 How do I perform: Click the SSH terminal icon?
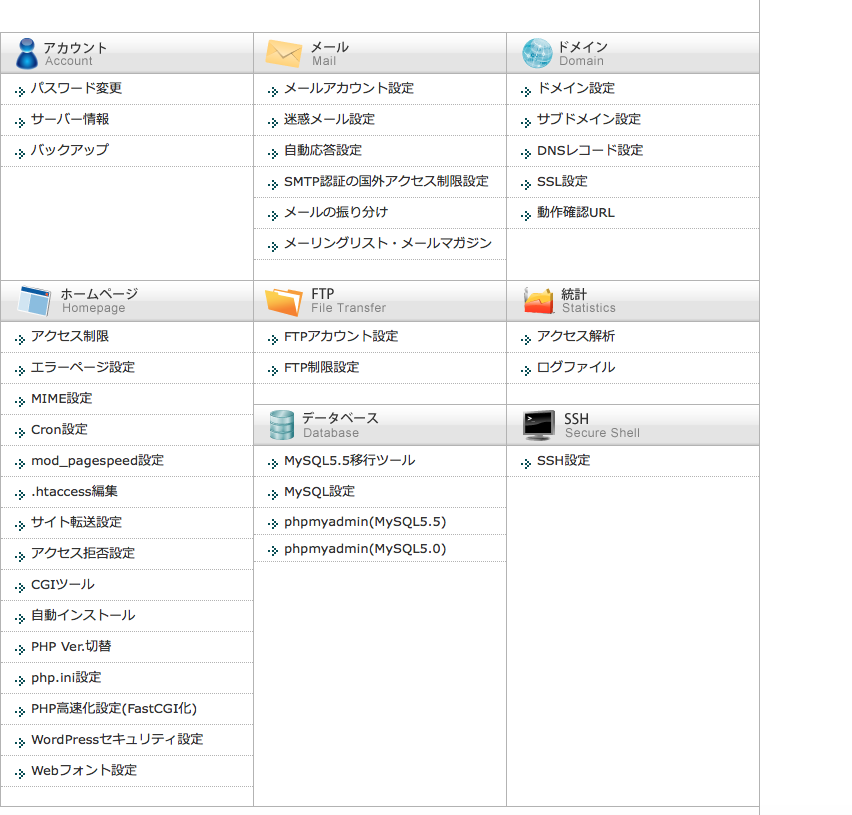click(x=538, y=425)
